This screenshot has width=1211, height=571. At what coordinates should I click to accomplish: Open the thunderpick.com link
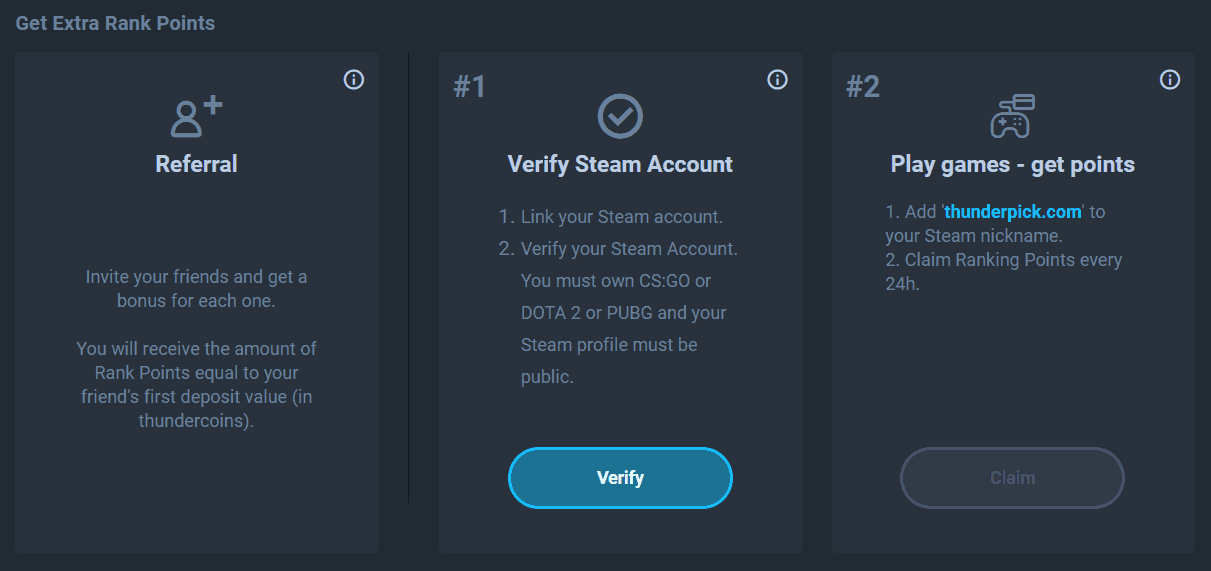click(x=1013, y=212)
